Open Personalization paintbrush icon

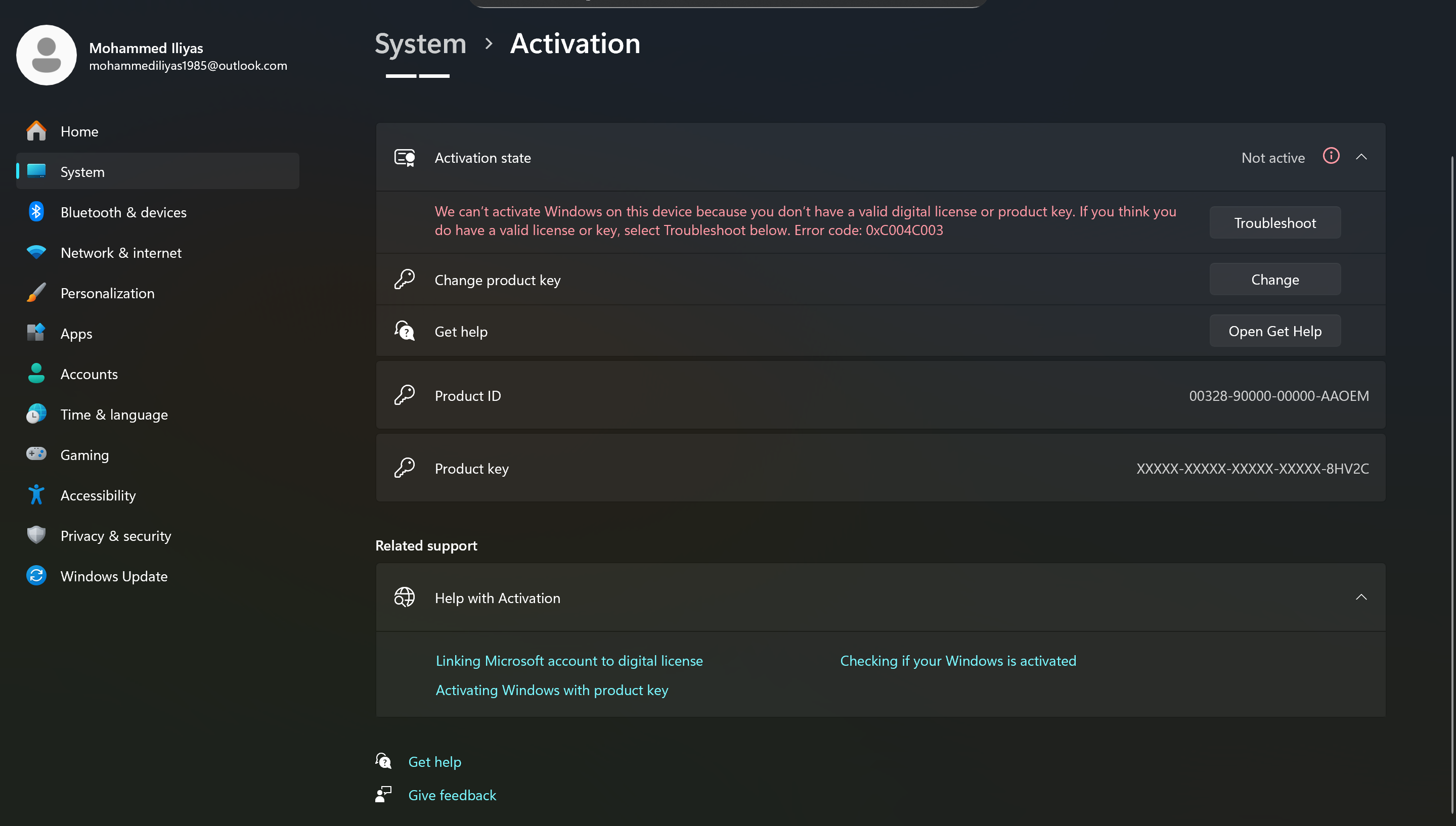coord(36,293)
